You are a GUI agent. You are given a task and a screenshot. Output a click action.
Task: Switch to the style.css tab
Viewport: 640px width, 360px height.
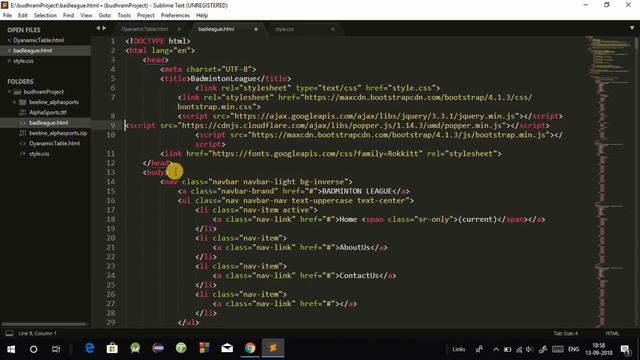point(284,29)
